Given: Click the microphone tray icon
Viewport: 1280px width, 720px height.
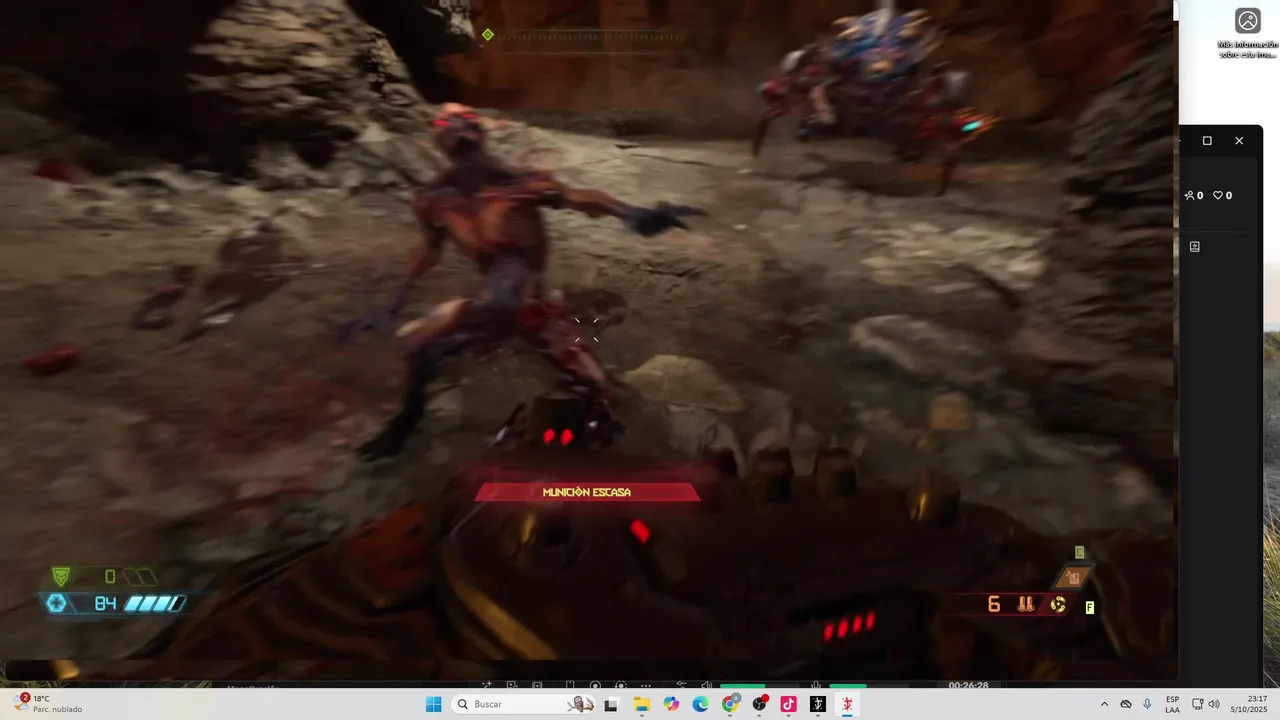Looking at the screenshot, I should tap(1147, 704).
